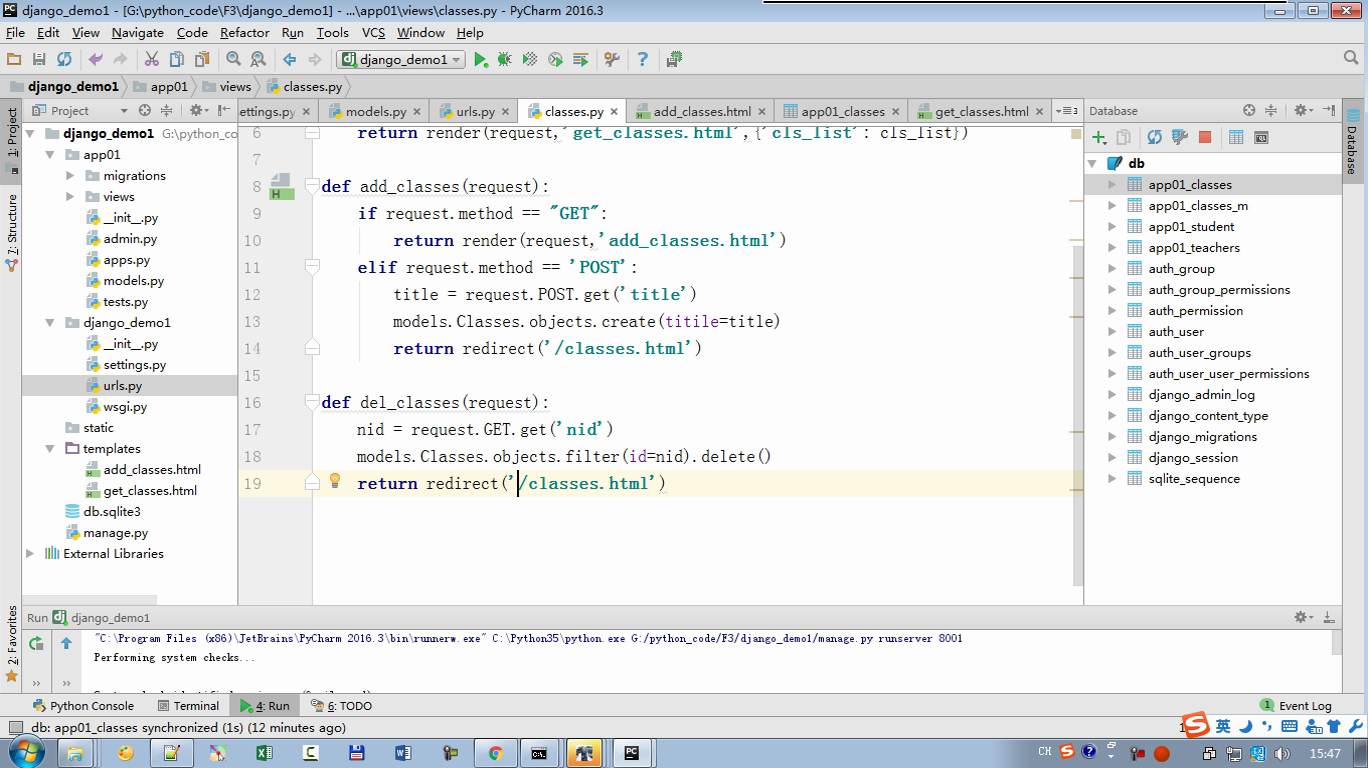Image resolution: width=1368 pixels, height=768 pixels.
Task: Open Chrome from the Windows taskbar
Action: pyautogui.click(x=495, y=753)
